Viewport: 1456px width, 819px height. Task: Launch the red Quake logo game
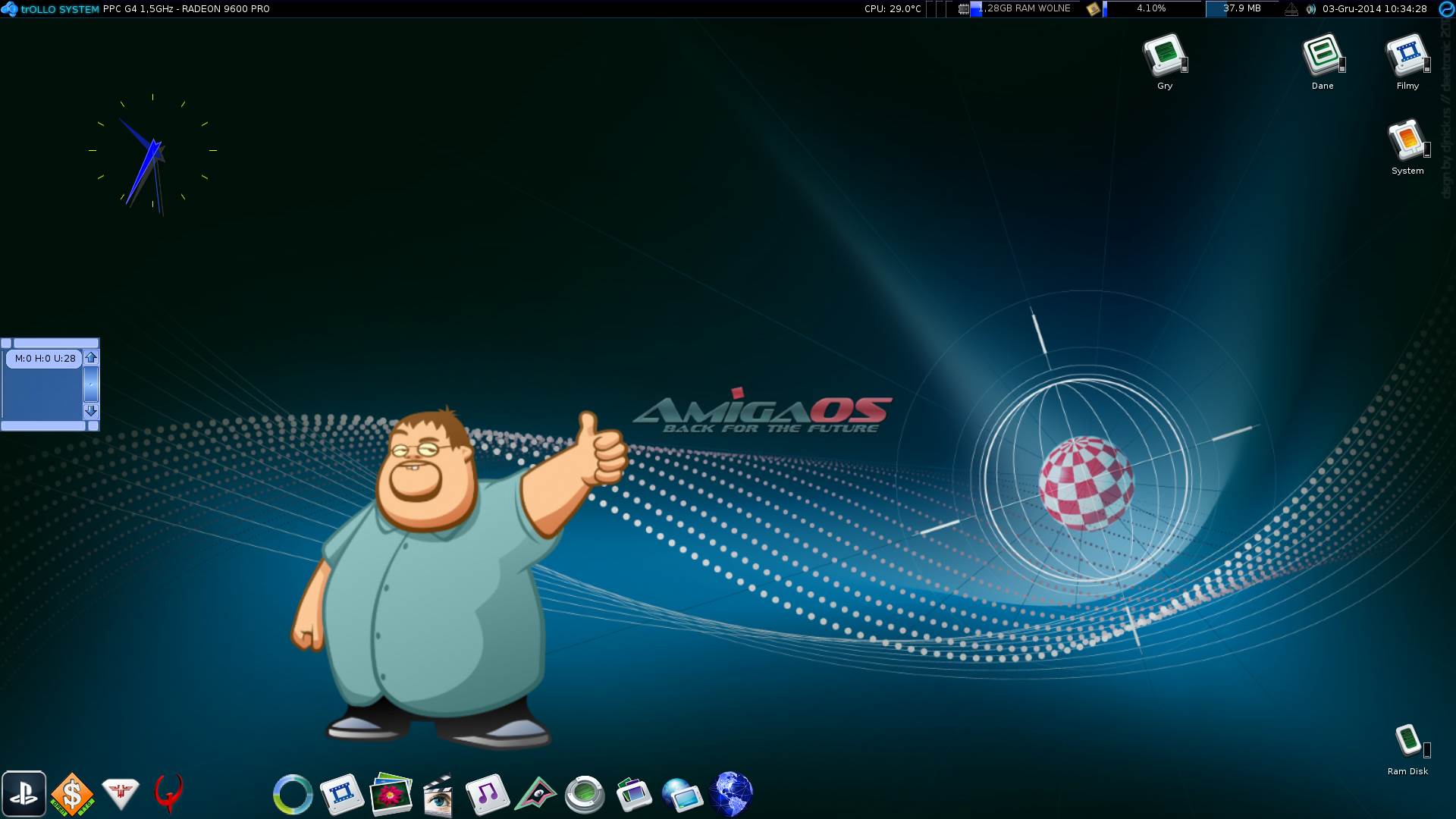tap(168, 793)
